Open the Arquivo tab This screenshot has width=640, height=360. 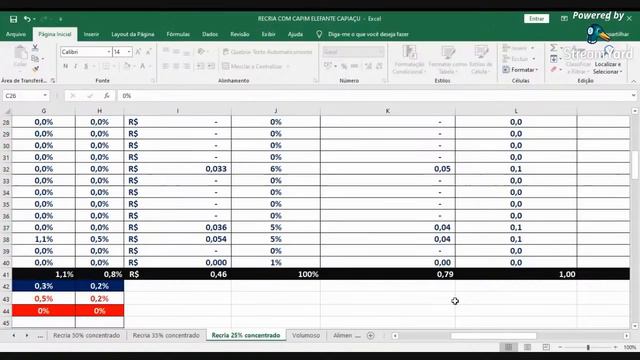[x=16, y=34]
